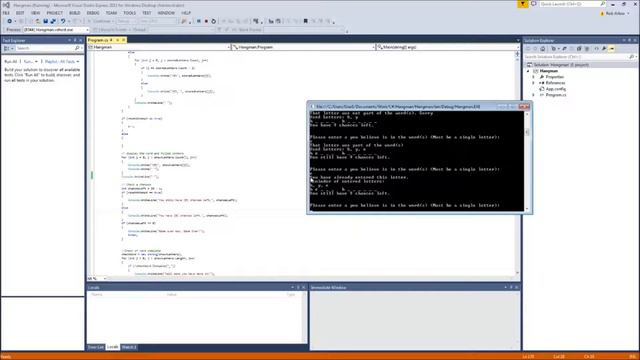Toggle the Test Explorer pin auto-hide
The width and height of the screenshot is (640, 360).
[x=75, y=40]
